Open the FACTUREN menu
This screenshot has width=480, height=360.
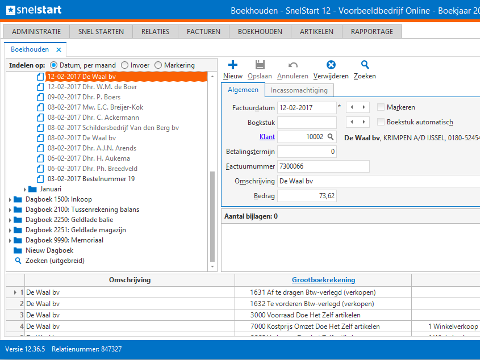pos(203,32)
